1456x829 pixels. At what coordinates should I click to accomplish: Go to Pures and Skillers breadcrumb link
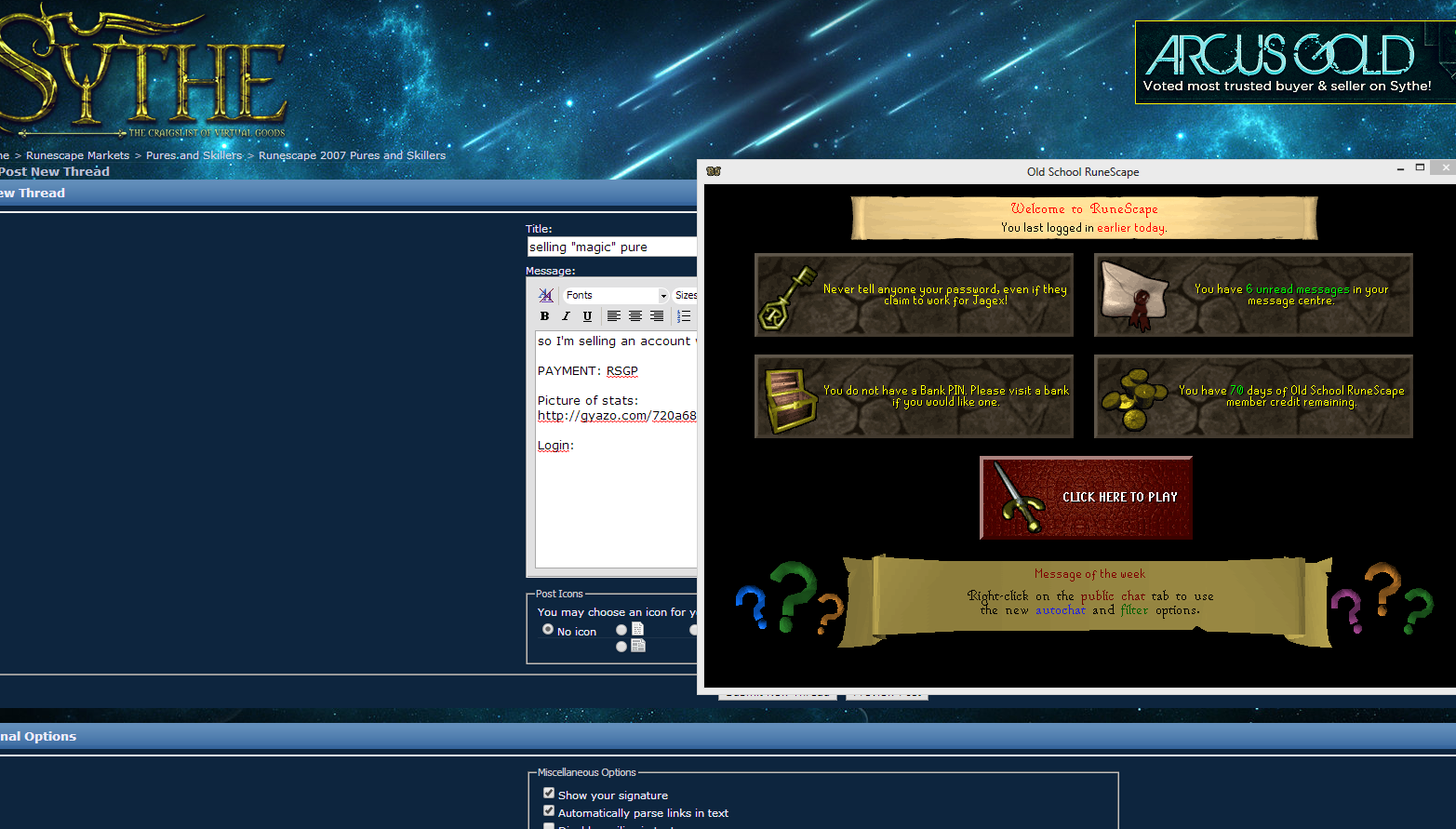point(194,155)
